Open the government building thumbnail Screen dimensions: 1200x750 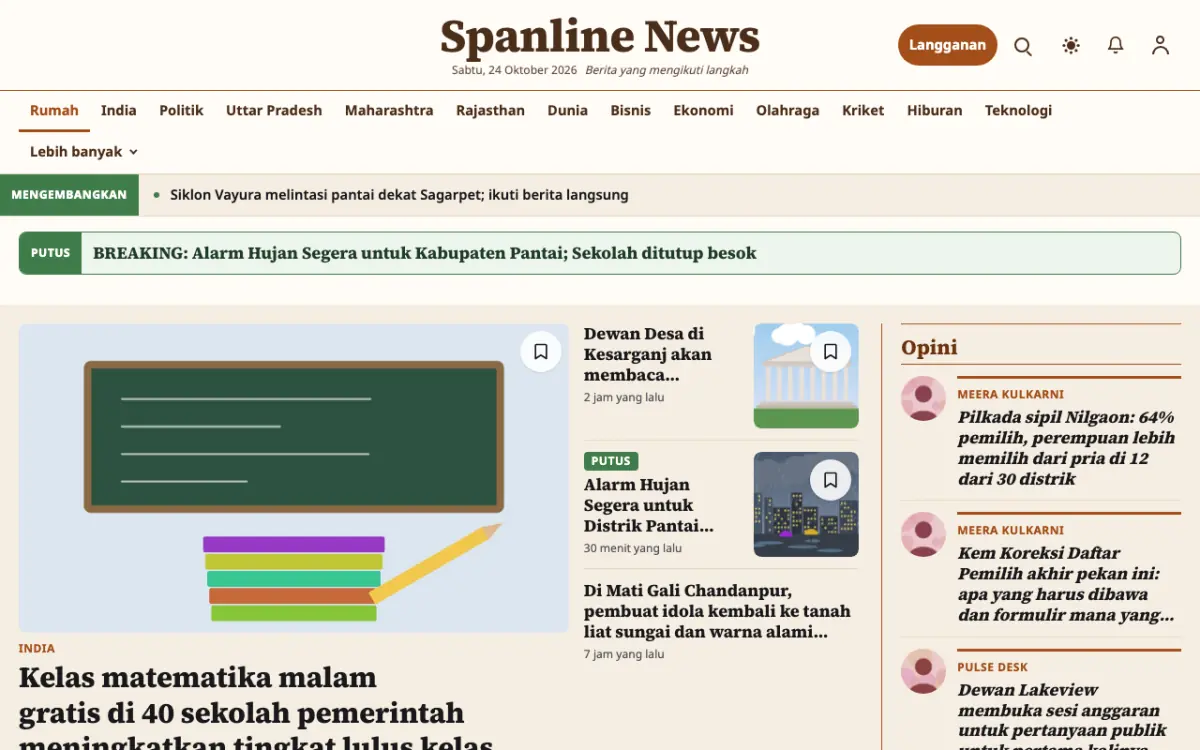(x=806, y=376)
